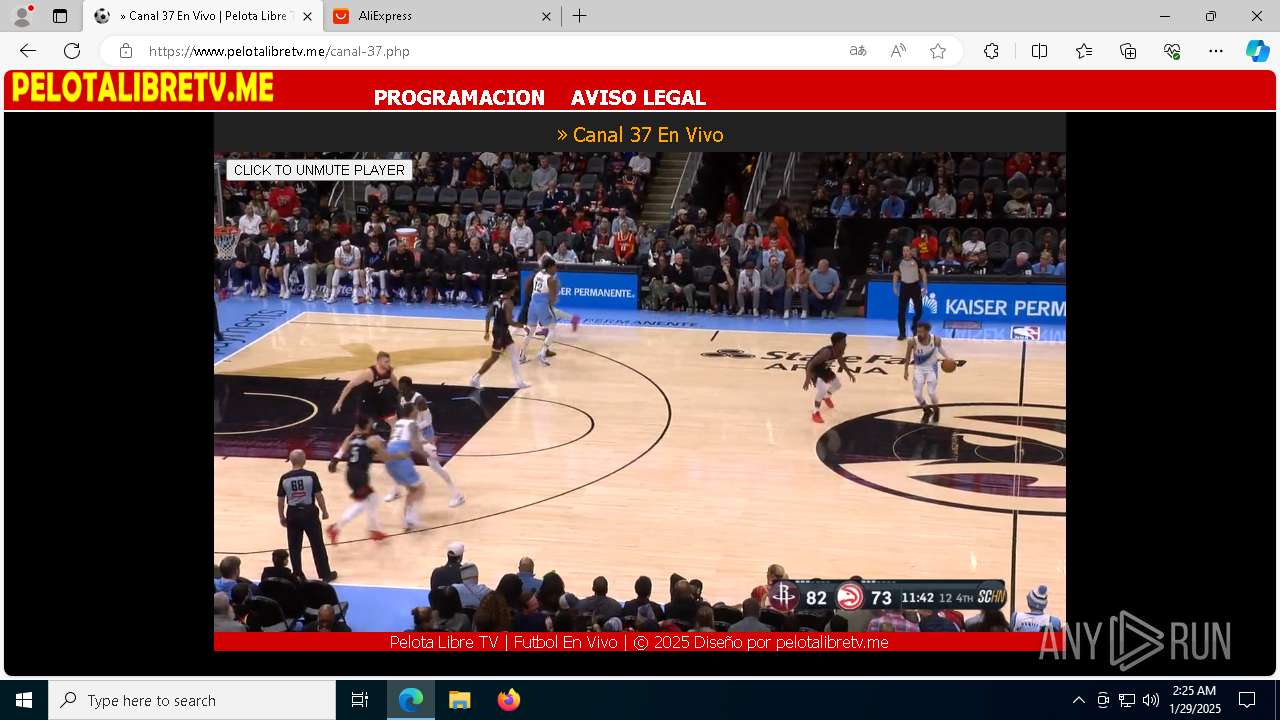Viewport: 1280px width, 720px height.
Task: Click the Canal 37 En Vivo heading
Action: pyautogui.click(x=640, y=134)
